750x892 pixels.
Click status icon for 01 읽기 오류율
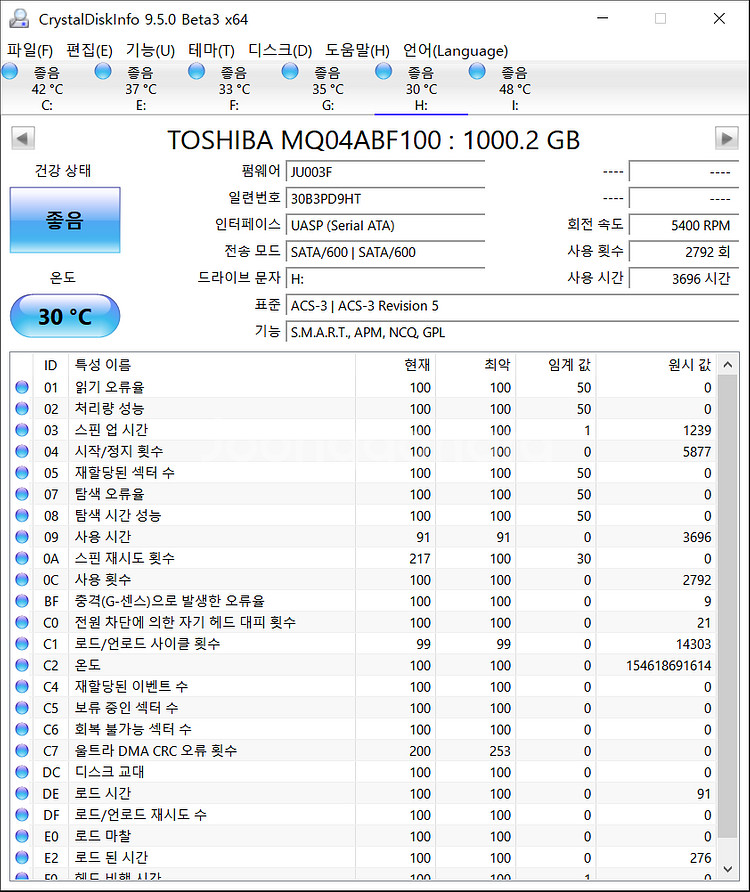(22, 387)
